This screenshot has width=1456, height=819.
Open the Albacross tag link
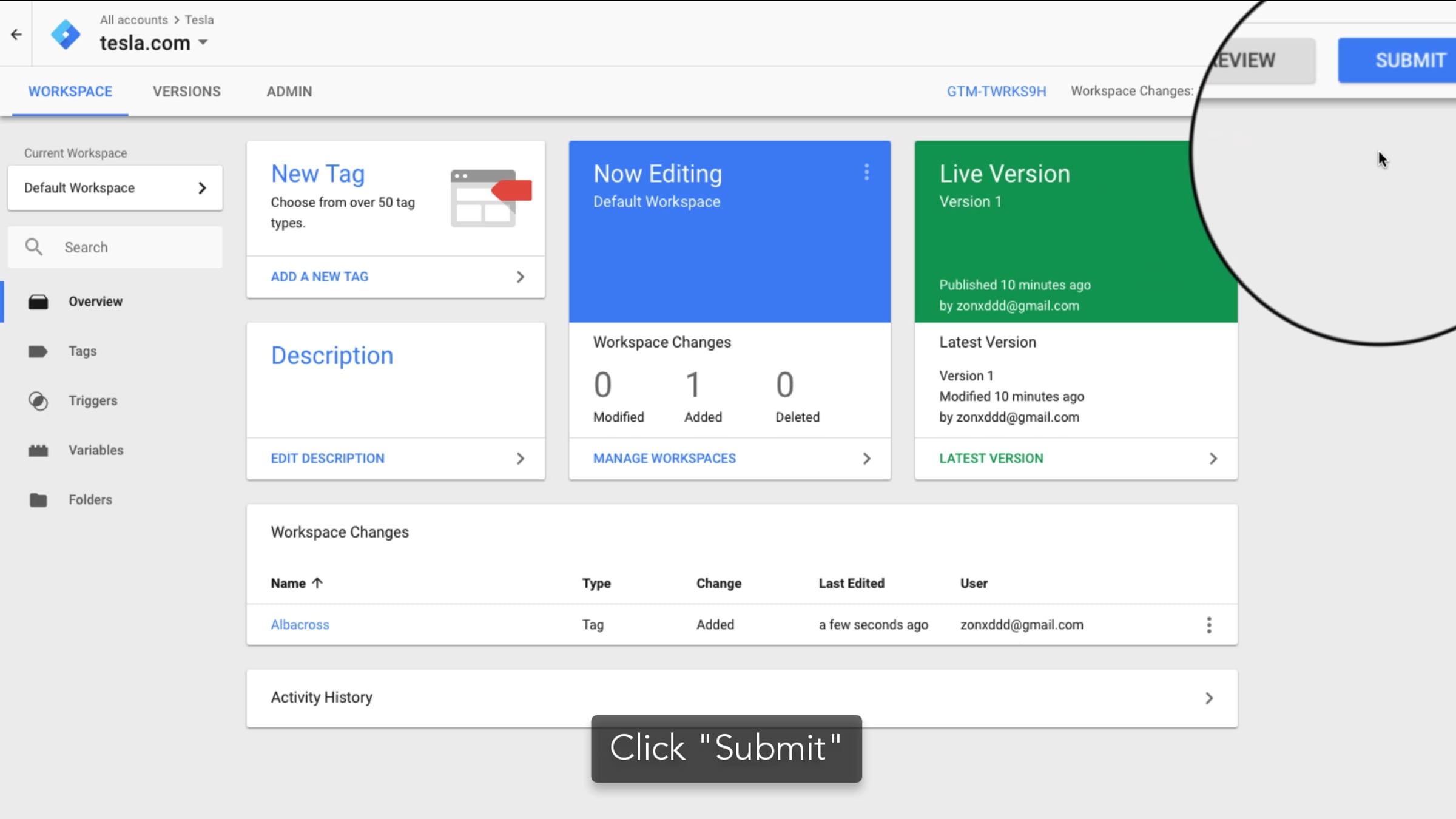tap(300, 625)
